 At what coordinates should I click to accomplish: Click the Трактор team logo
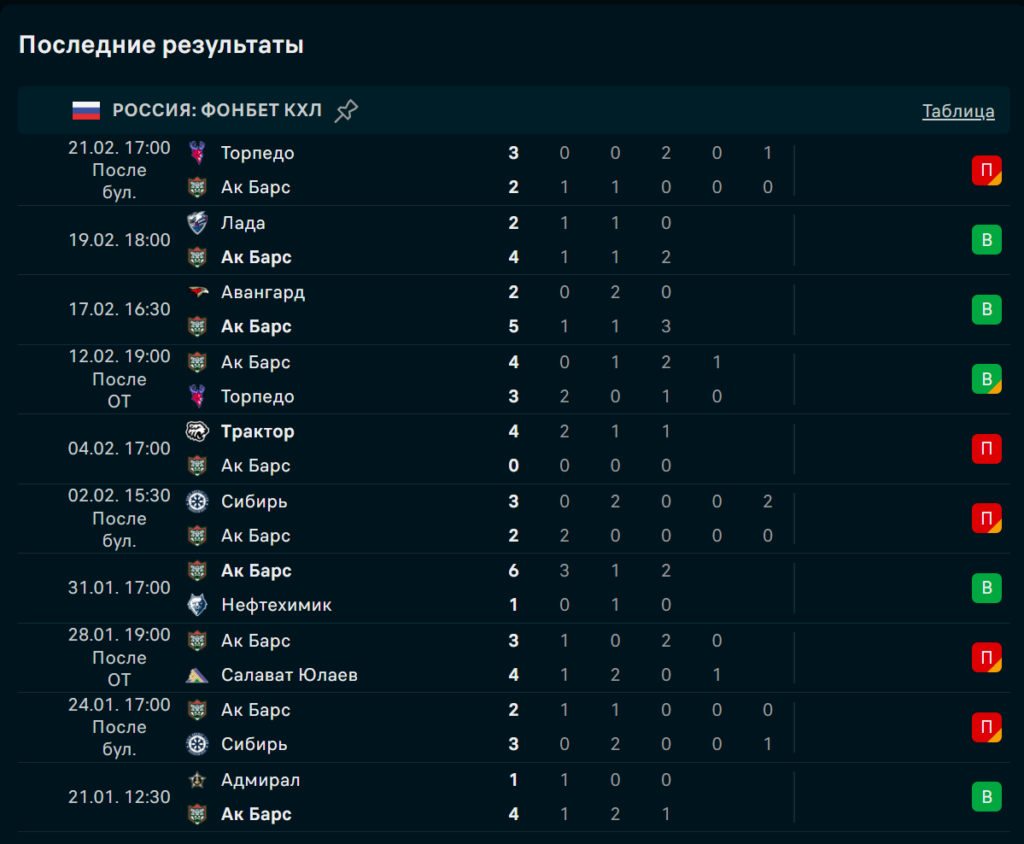(x=197, y=431)
